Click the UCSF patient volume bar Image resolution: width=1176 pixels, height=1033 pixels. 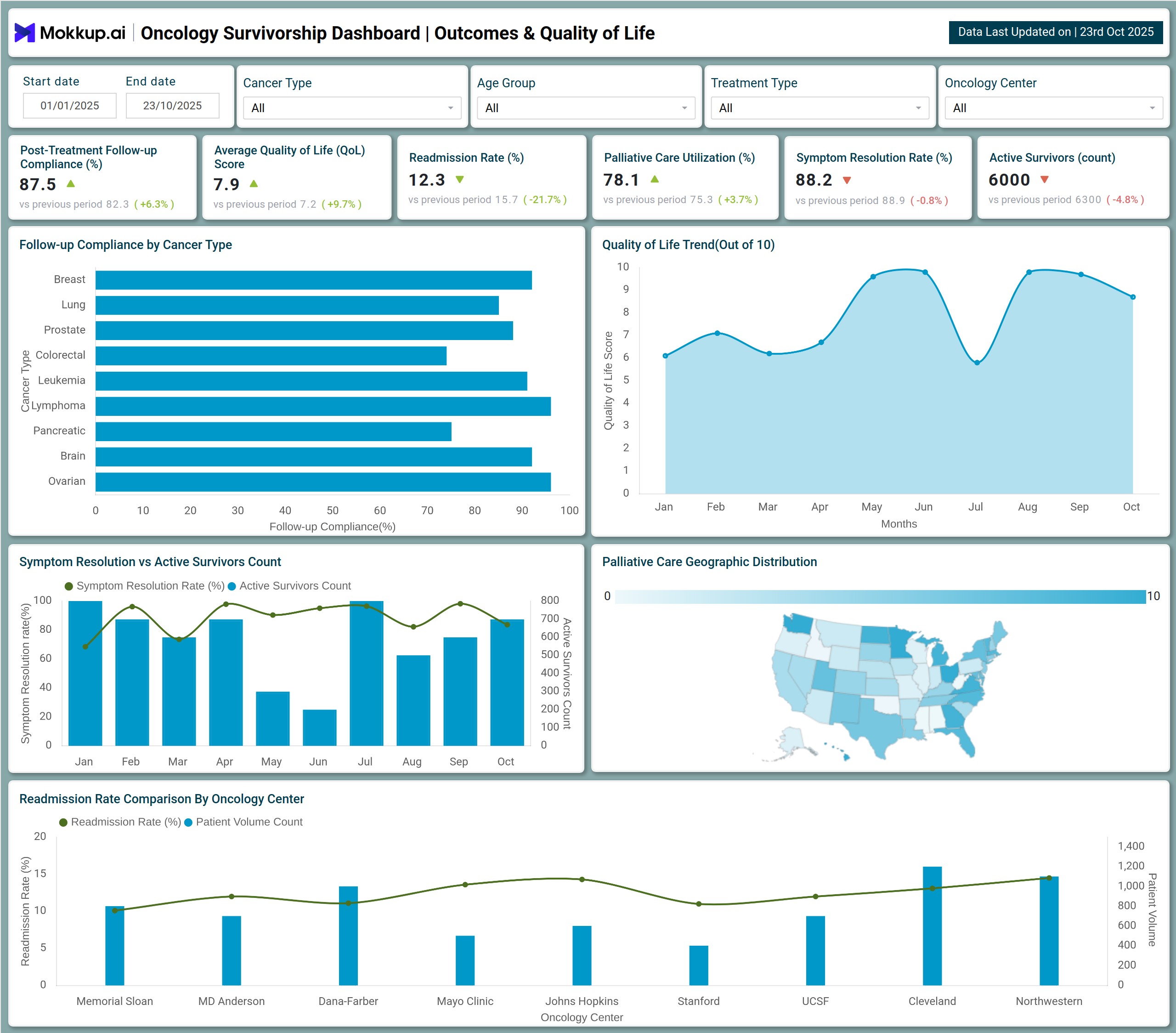coord(815,951)
